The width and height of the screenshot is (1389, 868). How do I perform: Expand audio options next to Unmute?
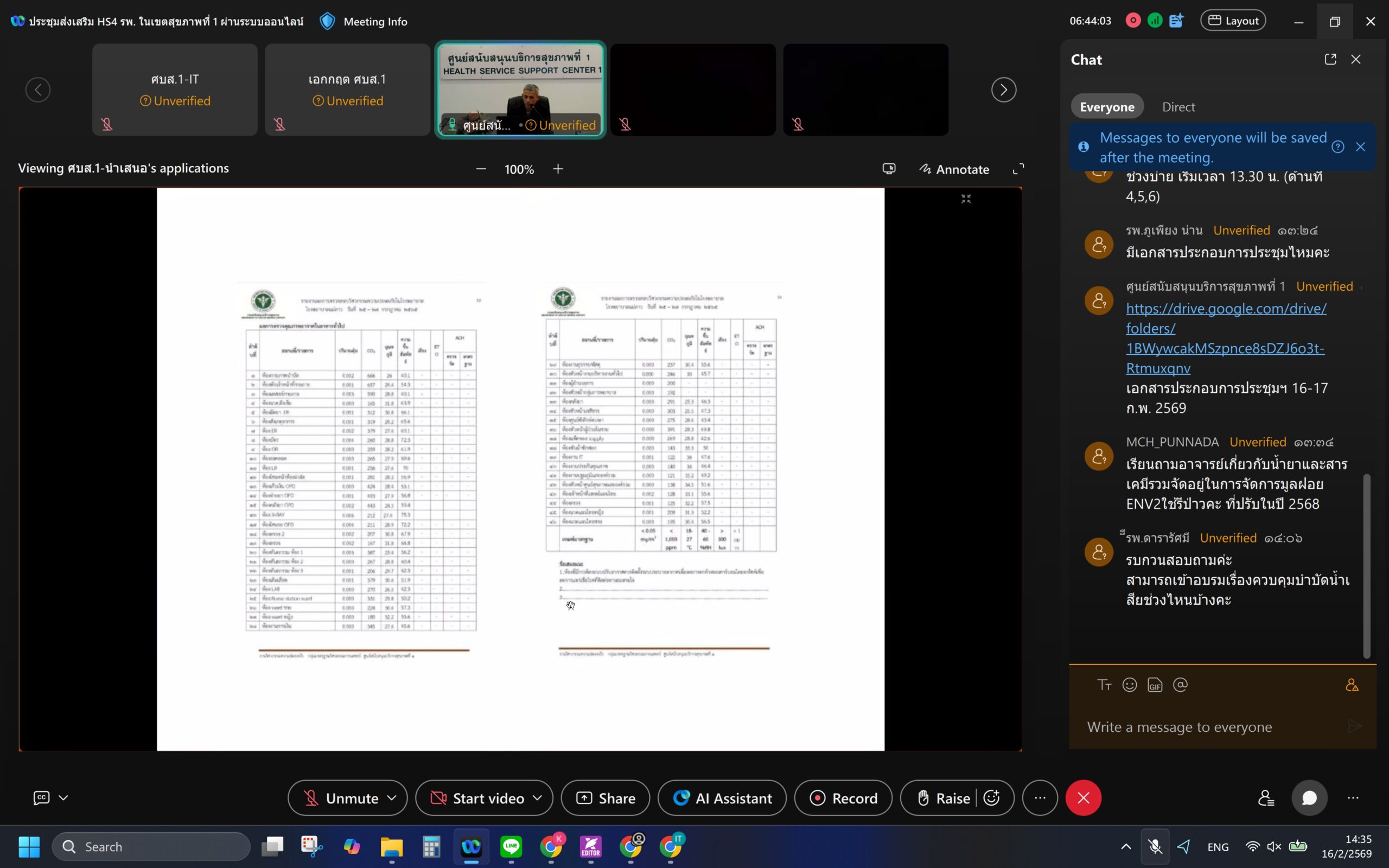pyautogui.click(x=392, y=798)
